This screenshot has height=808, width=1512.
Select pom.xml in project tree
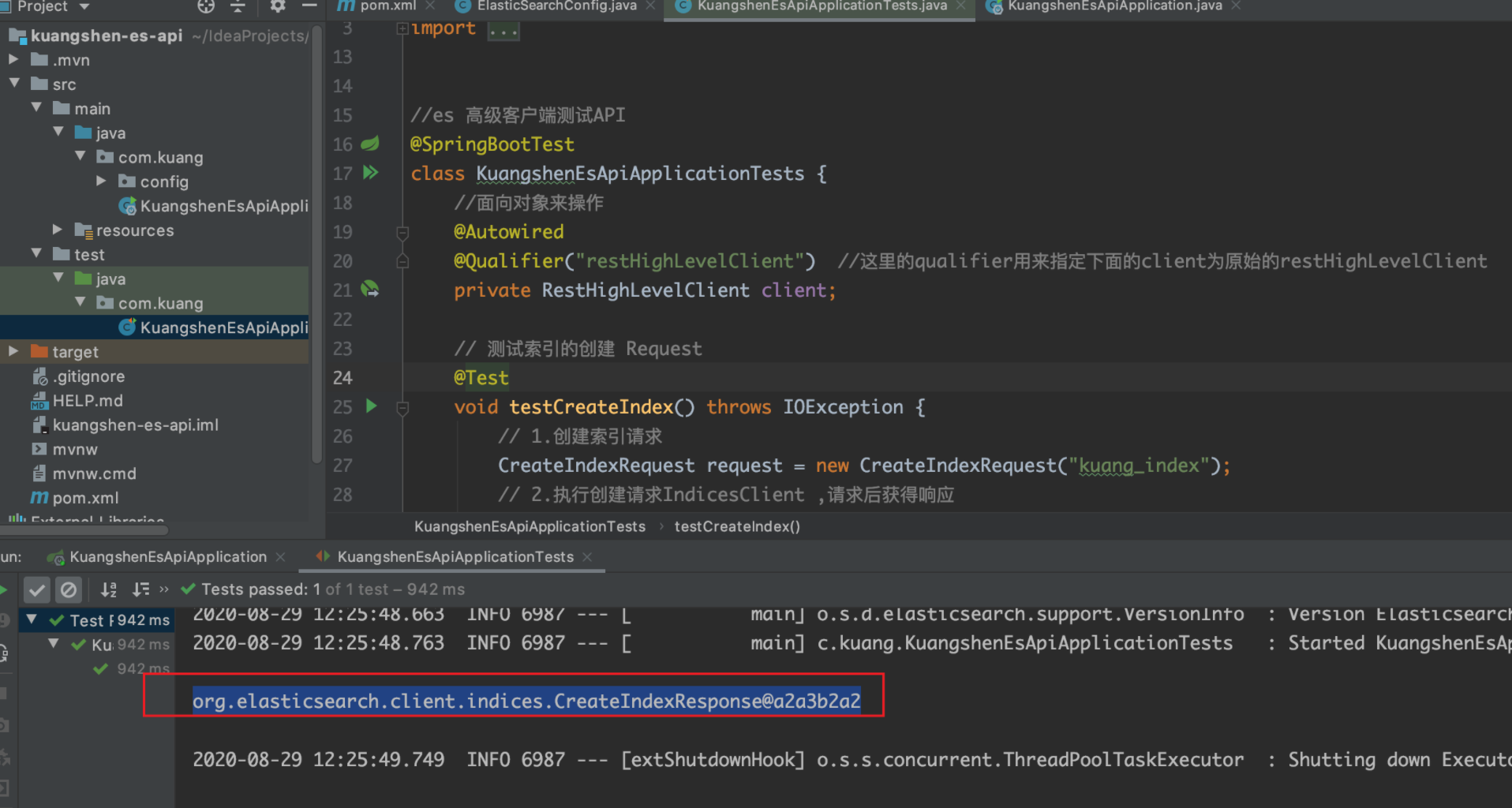point(85,498)
